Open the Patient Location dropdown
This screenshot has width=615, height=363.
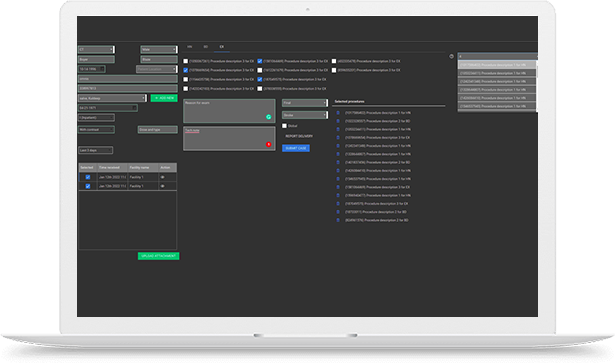[156, 69]
